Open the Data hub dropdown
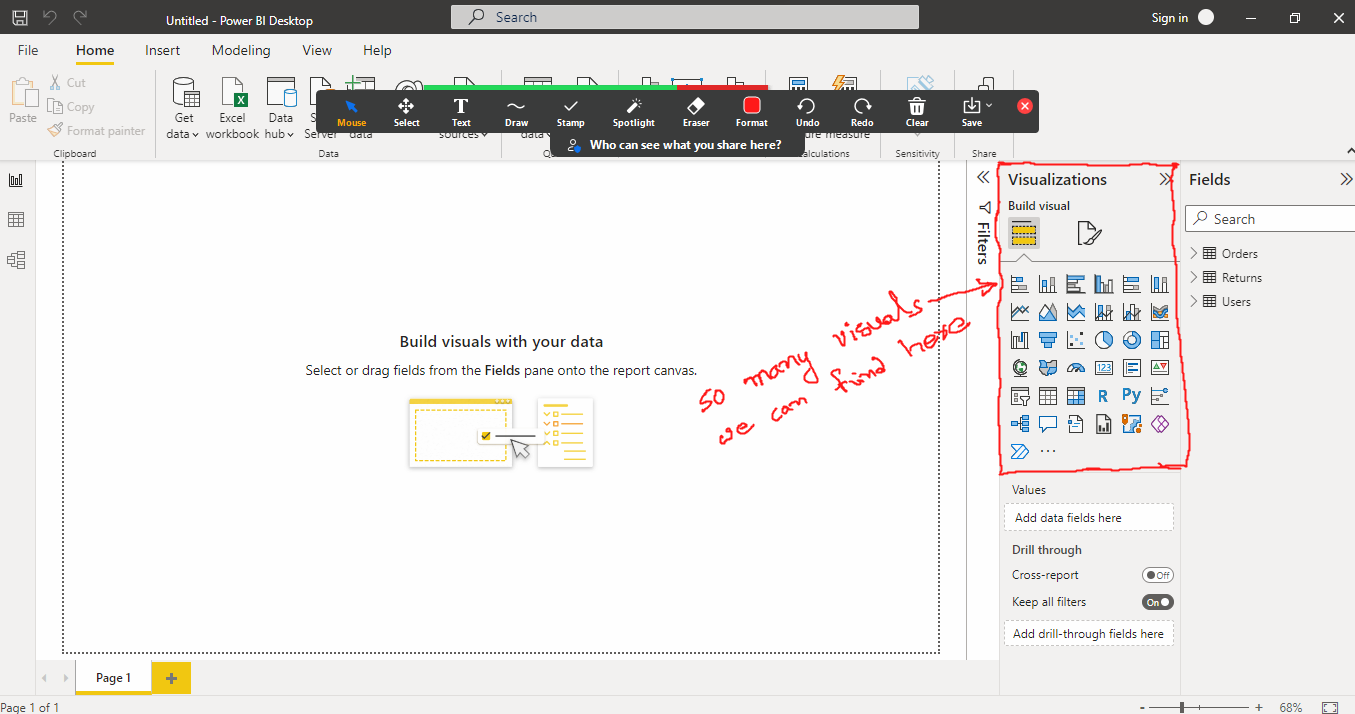Viewport: 1355px width, 714px height. pos(280,108)
